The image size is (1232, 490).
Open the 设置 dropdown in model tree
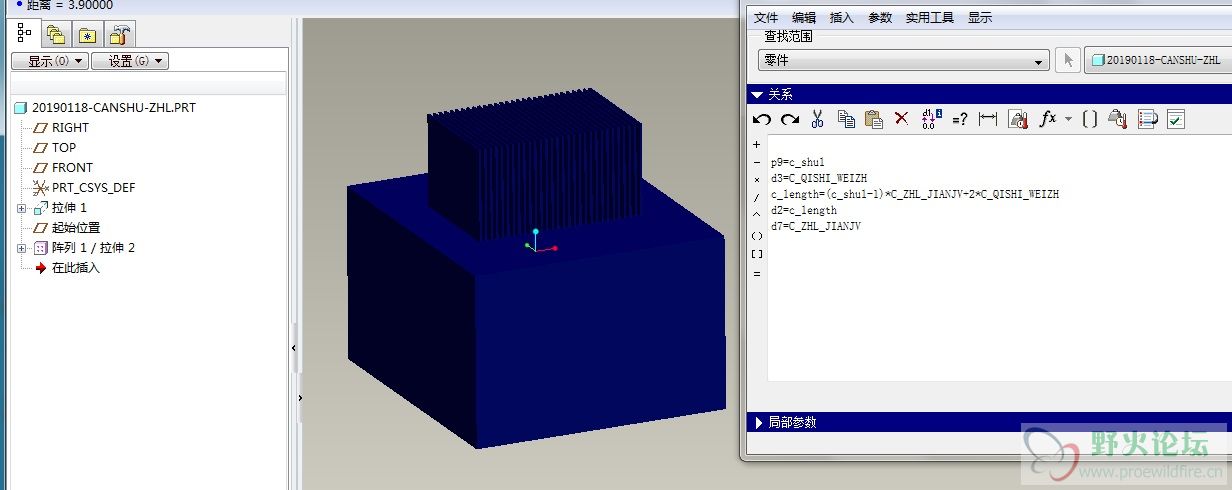129,61
